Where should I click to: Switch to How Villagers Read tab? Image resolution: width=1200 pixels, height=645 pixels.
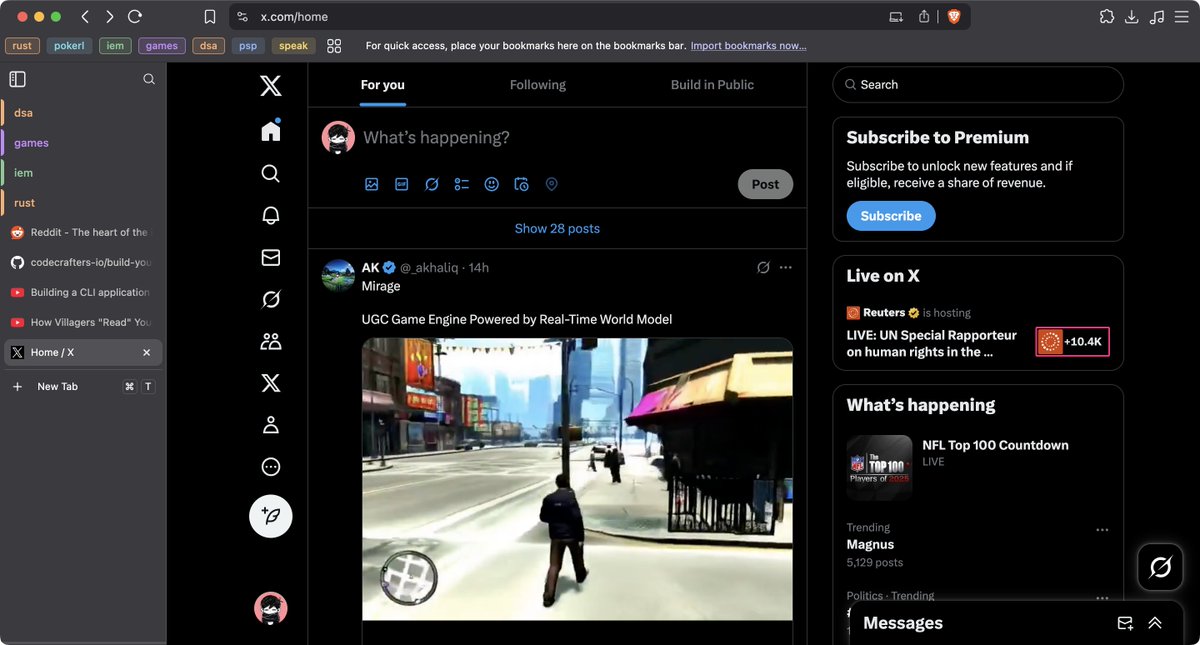[x=81, y=322]
